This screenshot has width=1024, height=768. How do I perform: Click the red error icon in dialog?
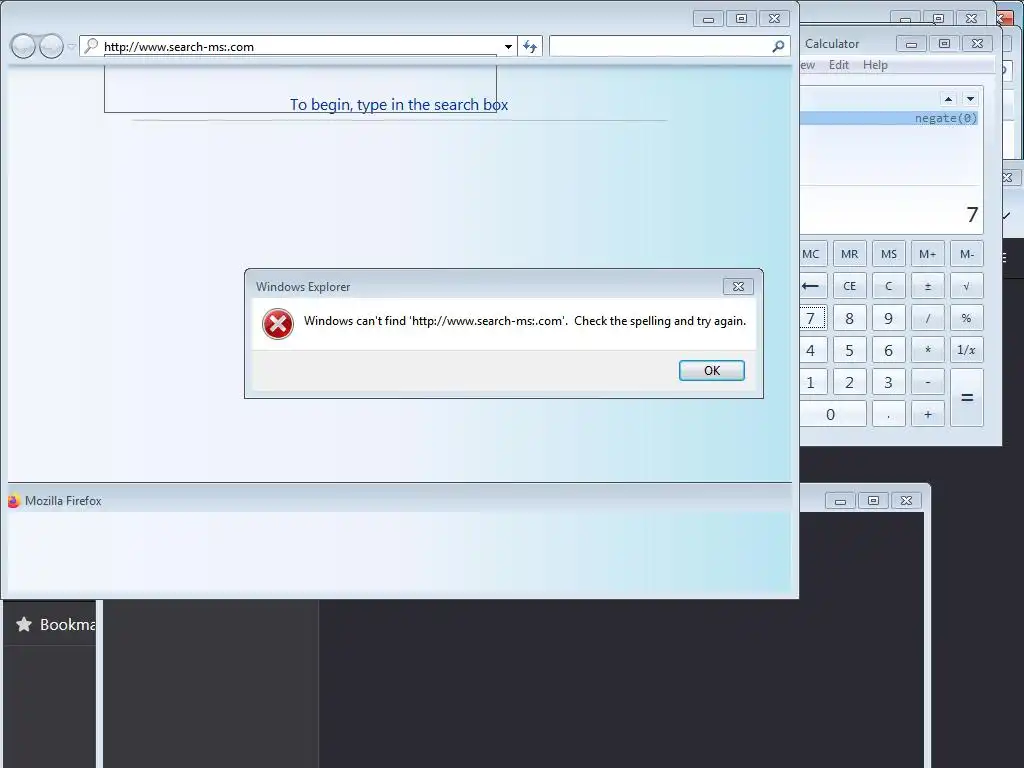(278, 324)
